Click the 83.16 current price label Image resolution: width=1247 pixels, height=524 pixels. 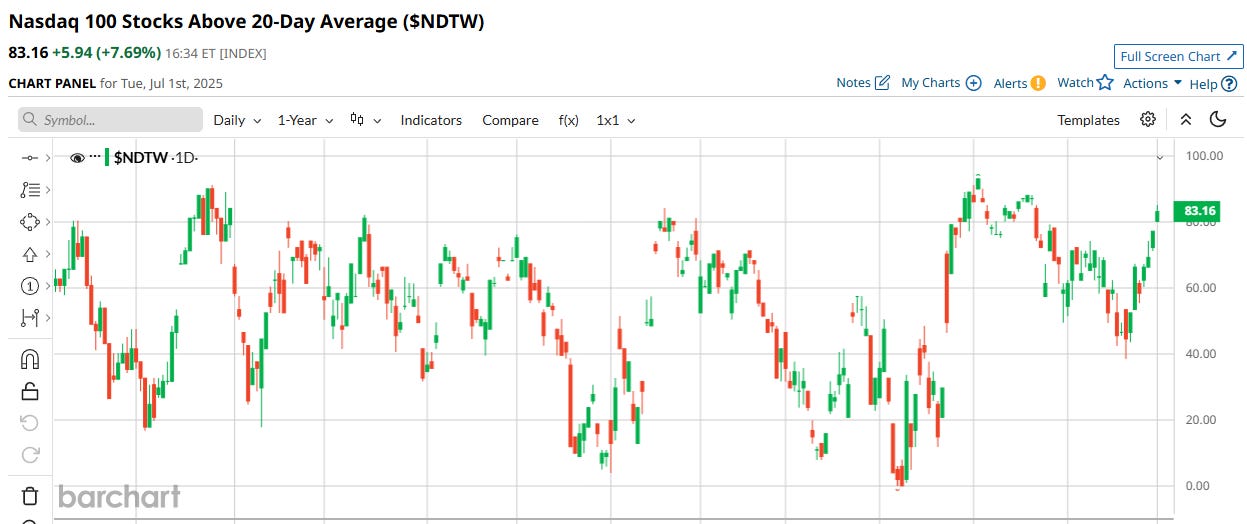coord(1199,210)
